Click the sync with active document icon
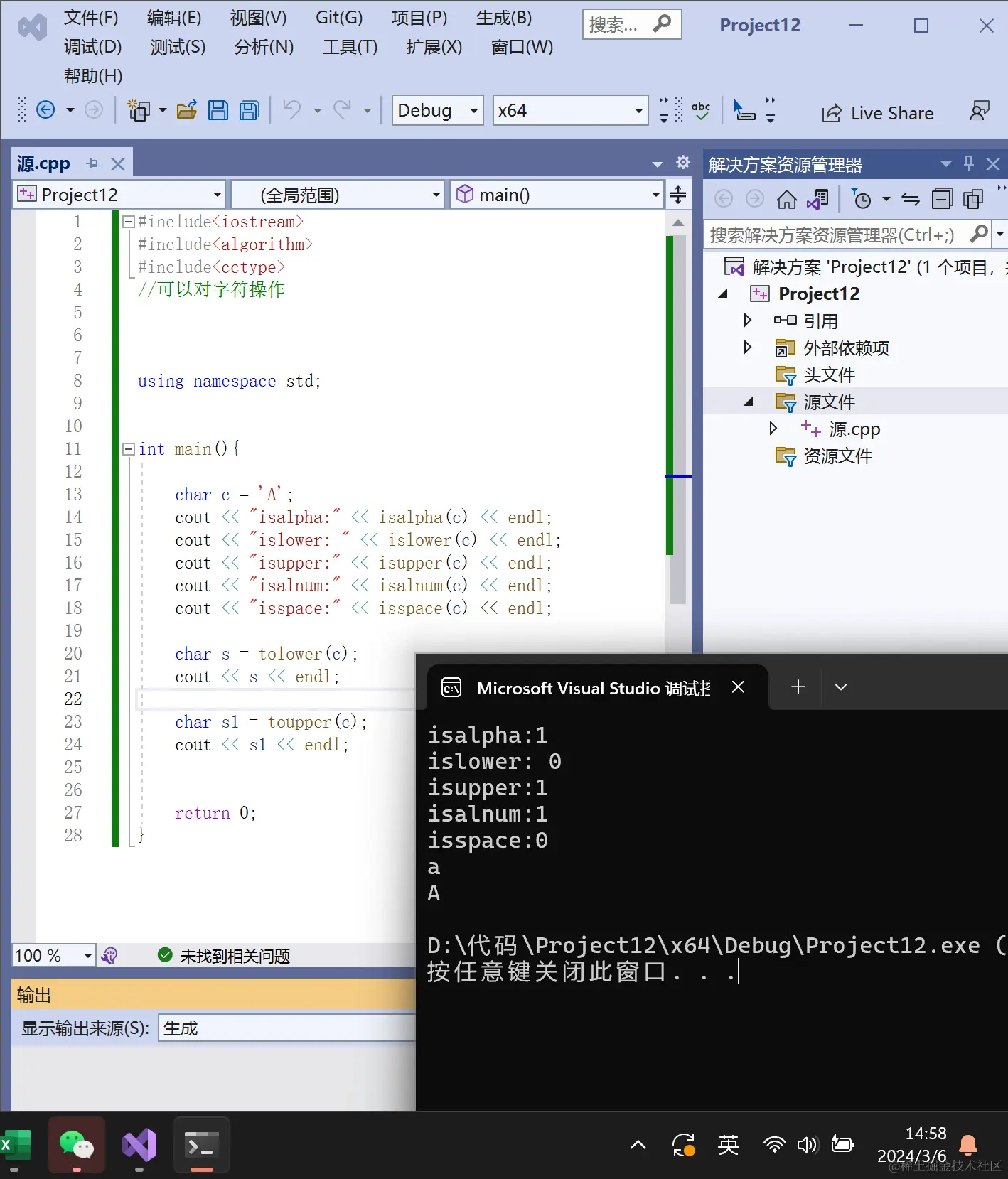 tap(911, 199)
